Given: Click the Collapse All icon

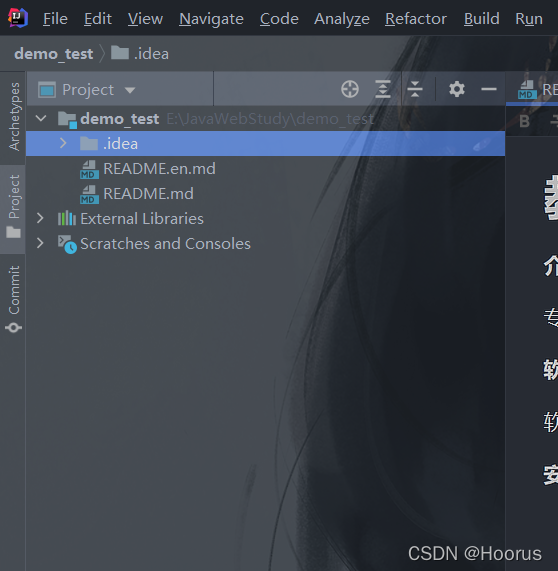Looking at the screenshot, I should pos(415,89).
